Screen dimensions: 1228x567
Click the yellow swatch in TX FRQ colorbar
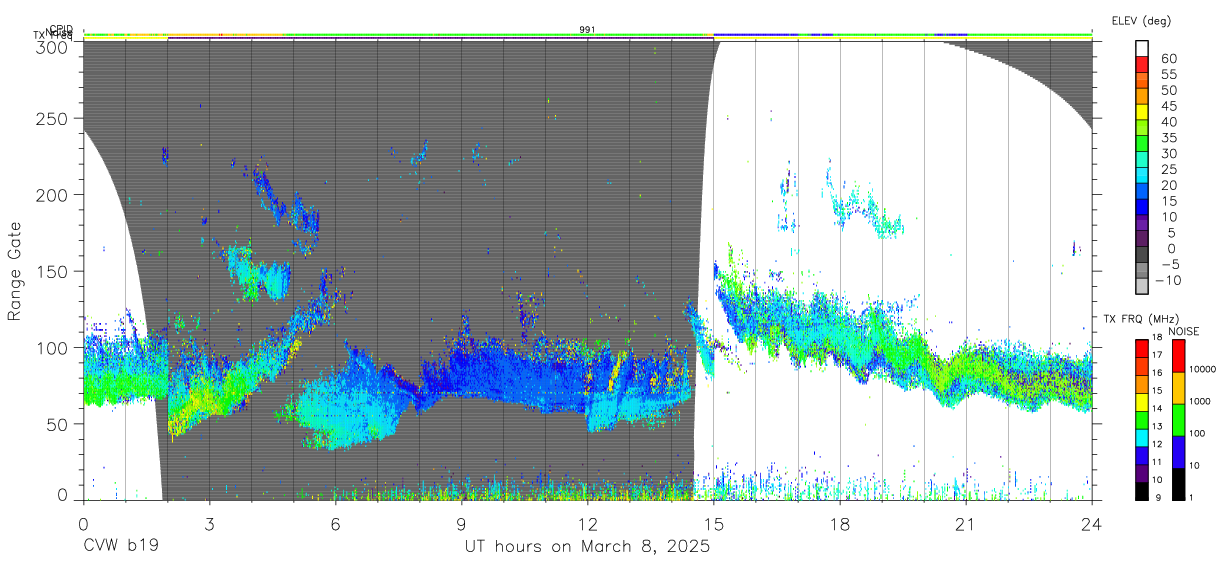1143,403
